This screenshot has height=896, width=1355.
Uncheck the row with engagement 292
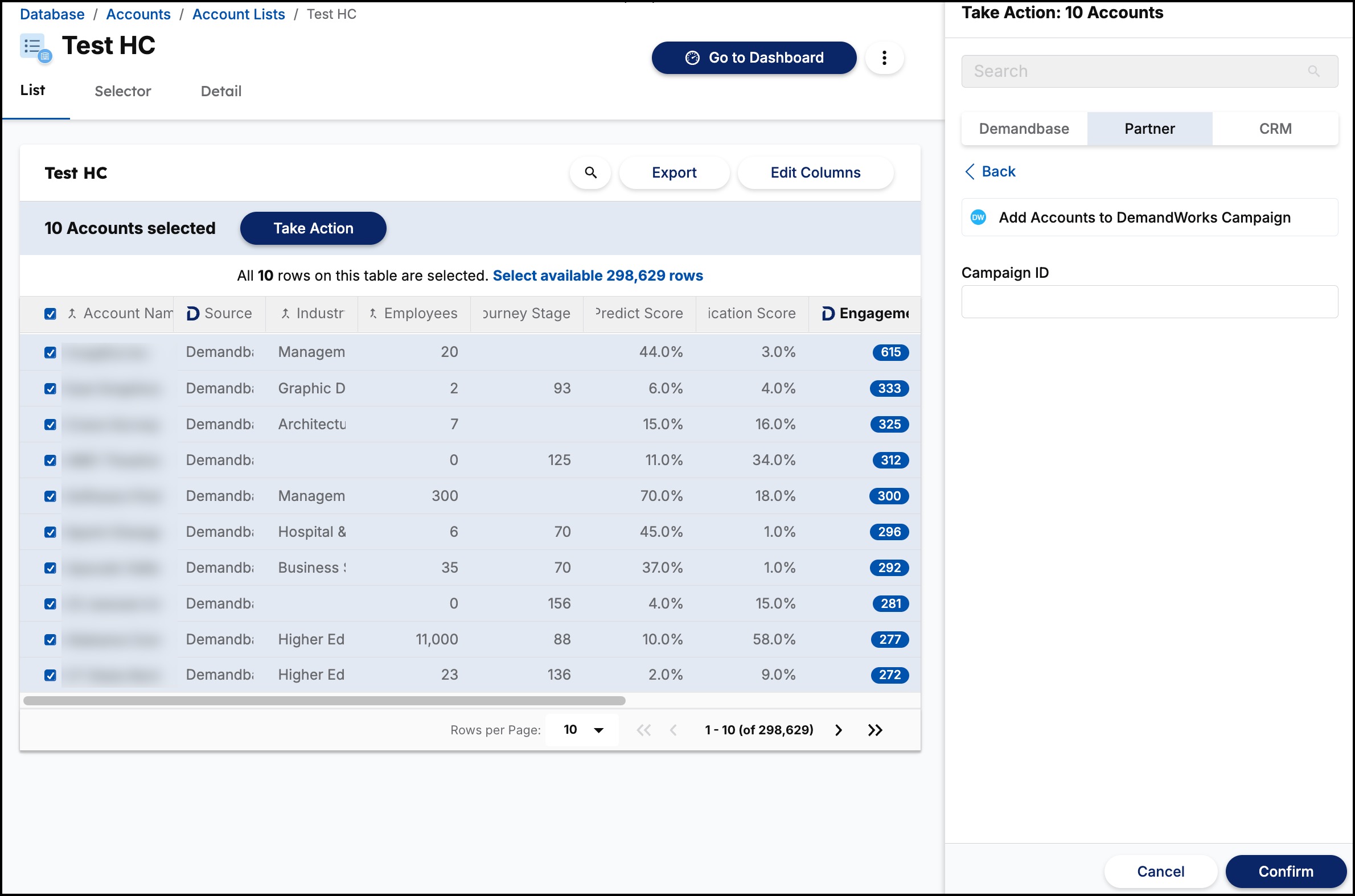click(x=50, y=568)
